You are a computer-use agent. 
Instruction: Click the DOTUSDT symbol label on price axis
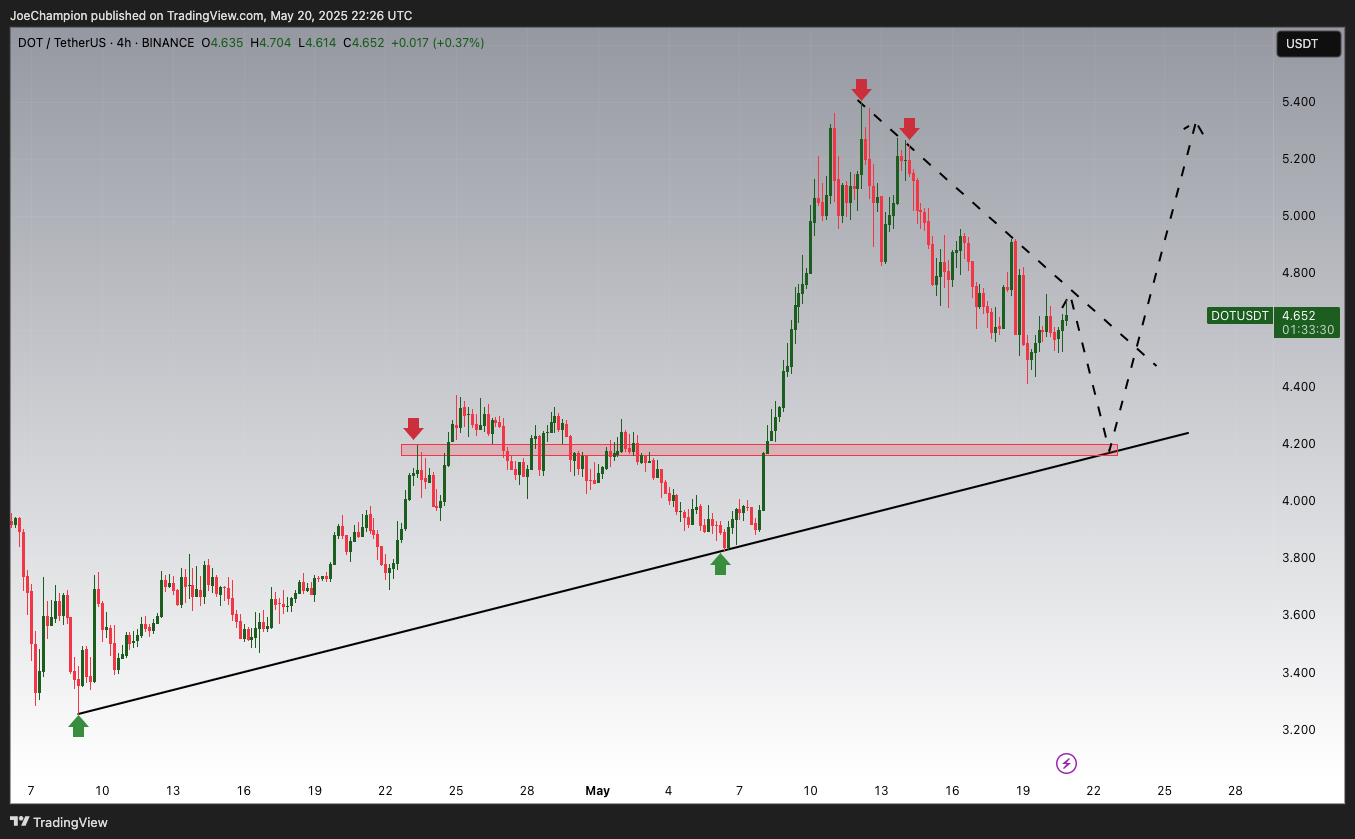[1240, 315]
